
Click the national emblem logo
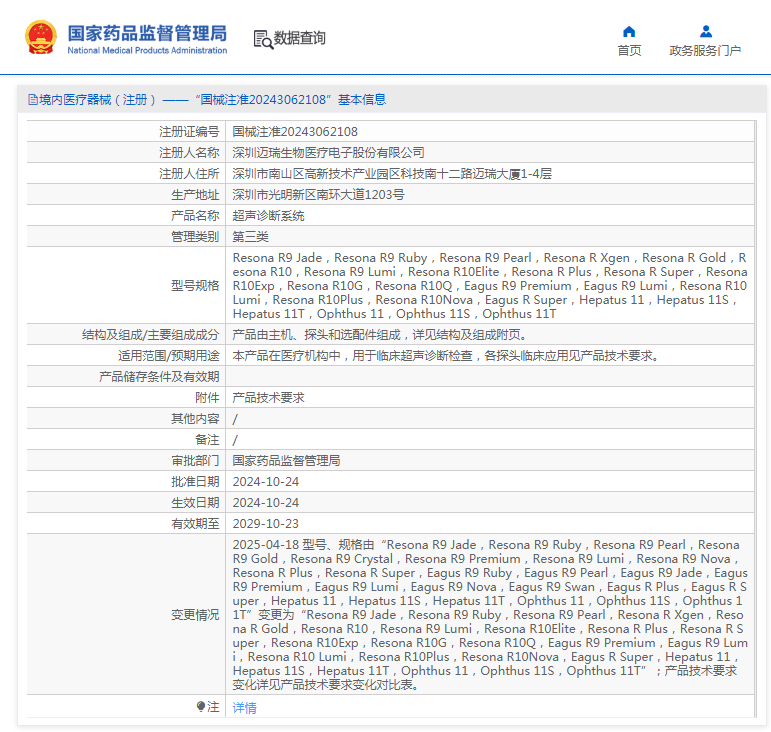(x=41, y=37)
